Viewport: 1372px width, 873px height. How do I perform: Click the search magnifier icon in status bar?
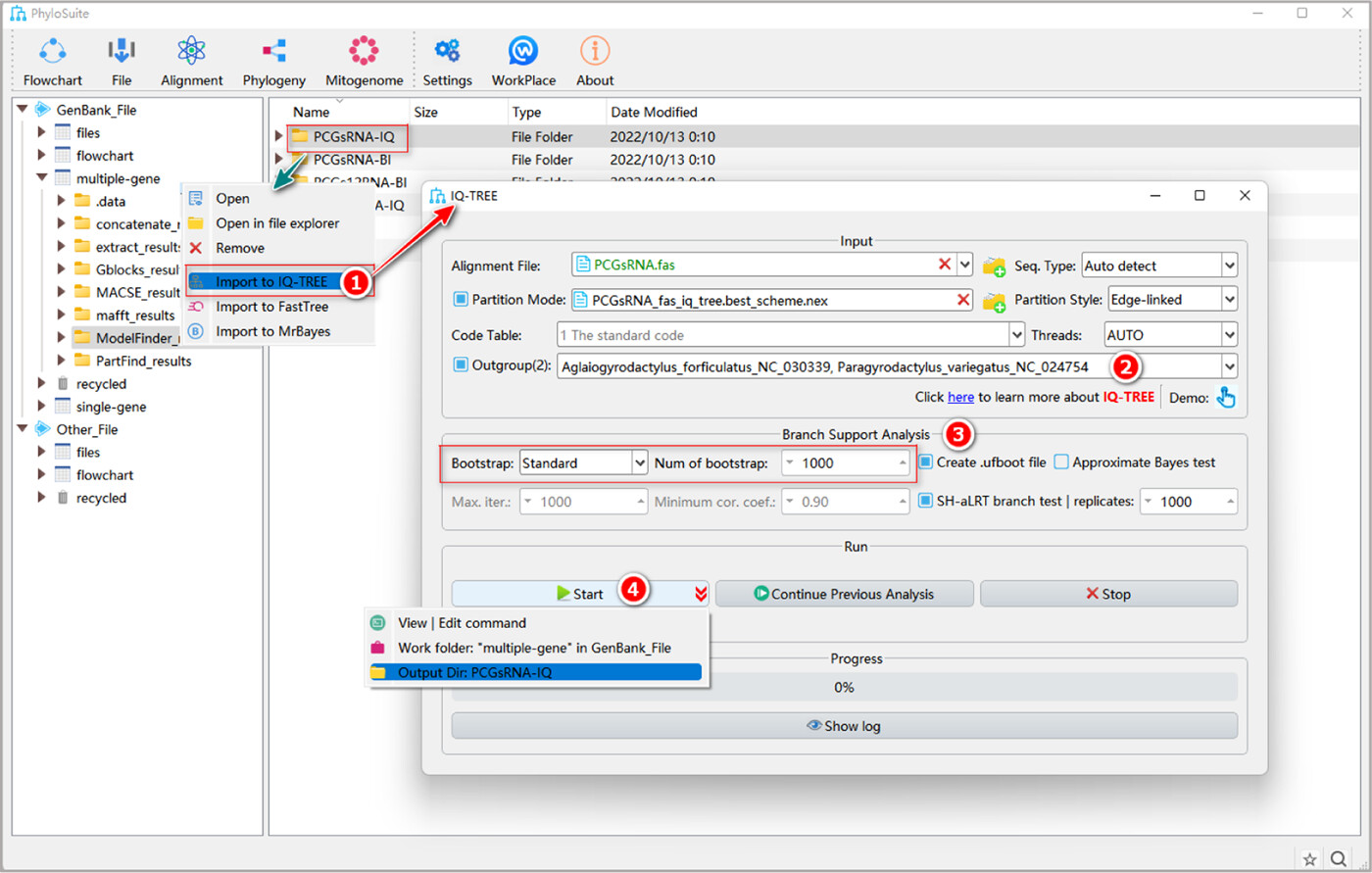pyautogui.click(x=1339, y=859)
